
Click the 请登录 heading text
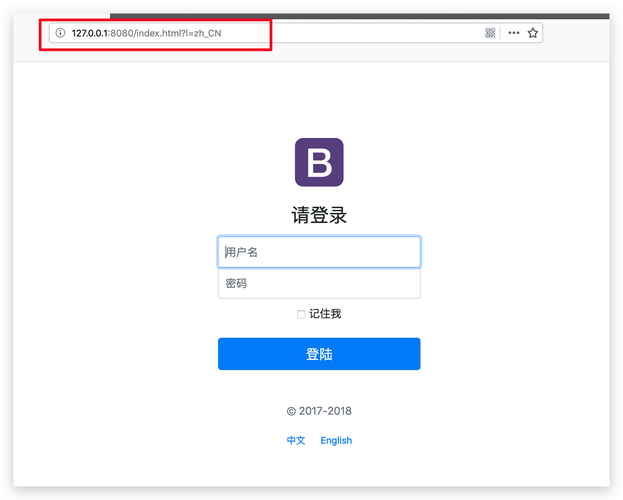point(319,215)
